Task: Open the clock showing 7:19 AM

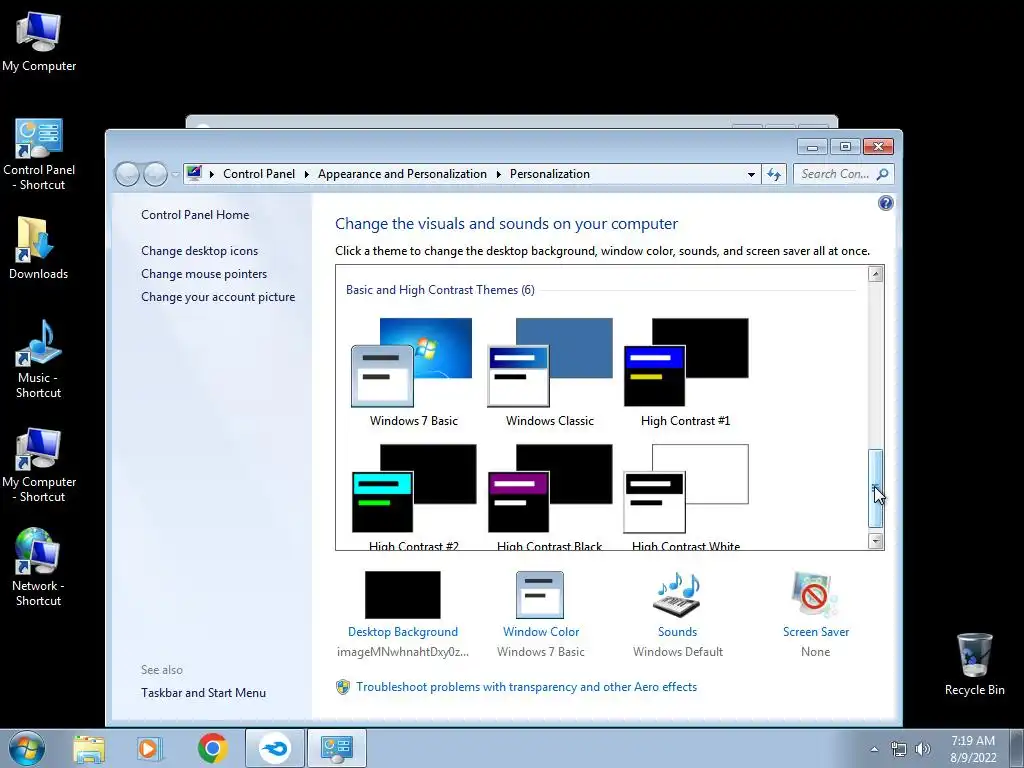Action: (x=973, y=749)
